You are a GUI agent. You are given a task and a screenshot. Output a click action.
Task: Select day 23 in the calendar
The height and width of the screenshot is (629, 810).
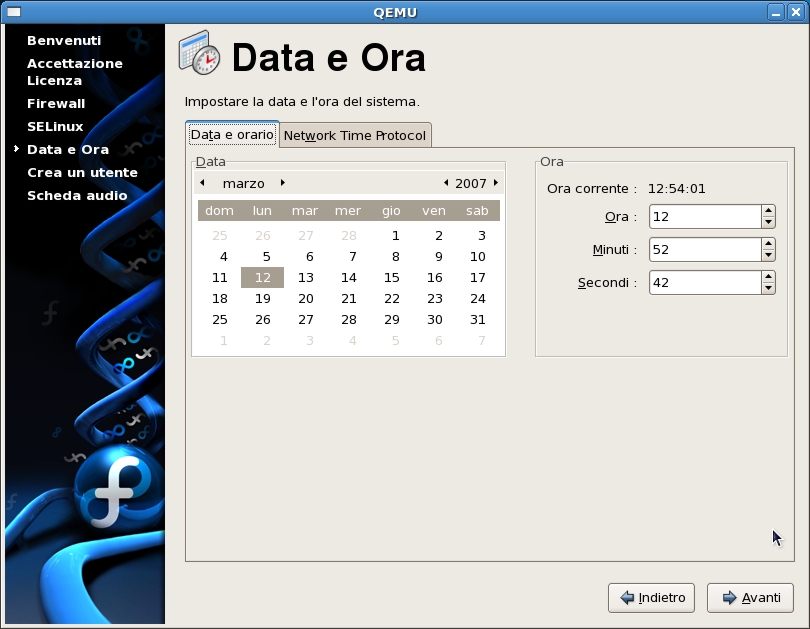tap(434, 299)
